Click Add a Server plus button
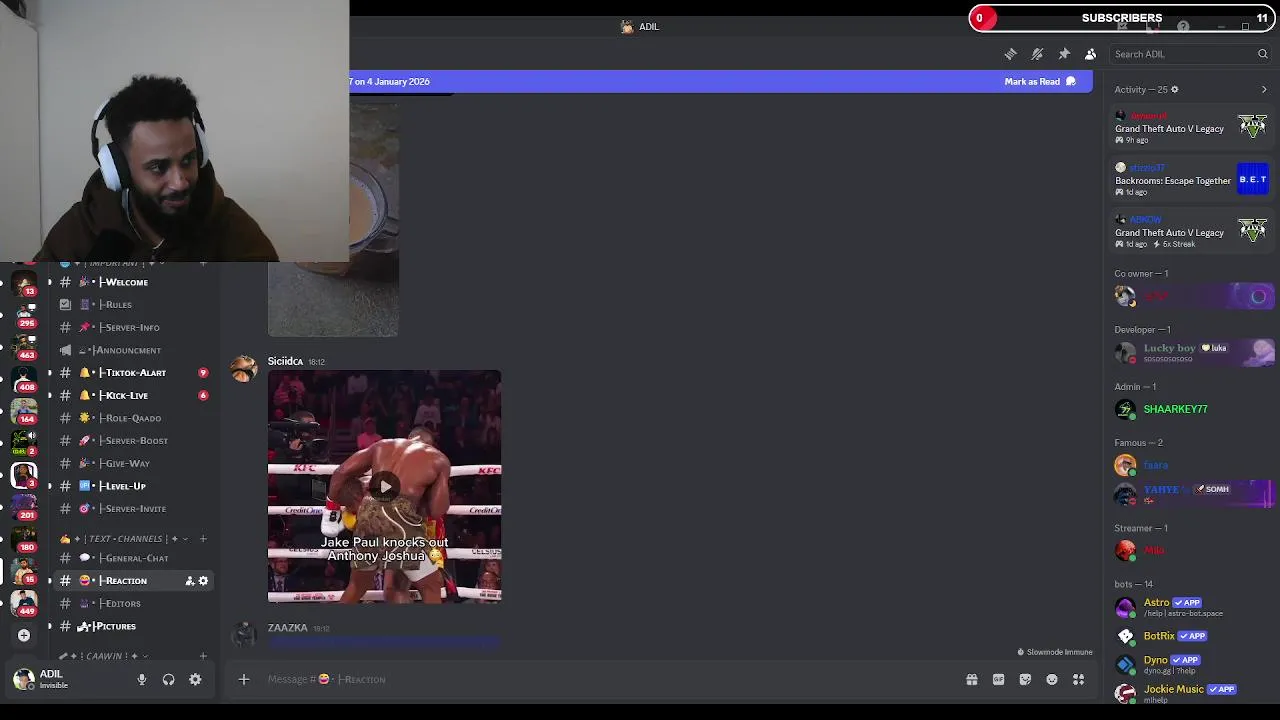Screen dimensions: 1280x720 (x=23, y=635)
